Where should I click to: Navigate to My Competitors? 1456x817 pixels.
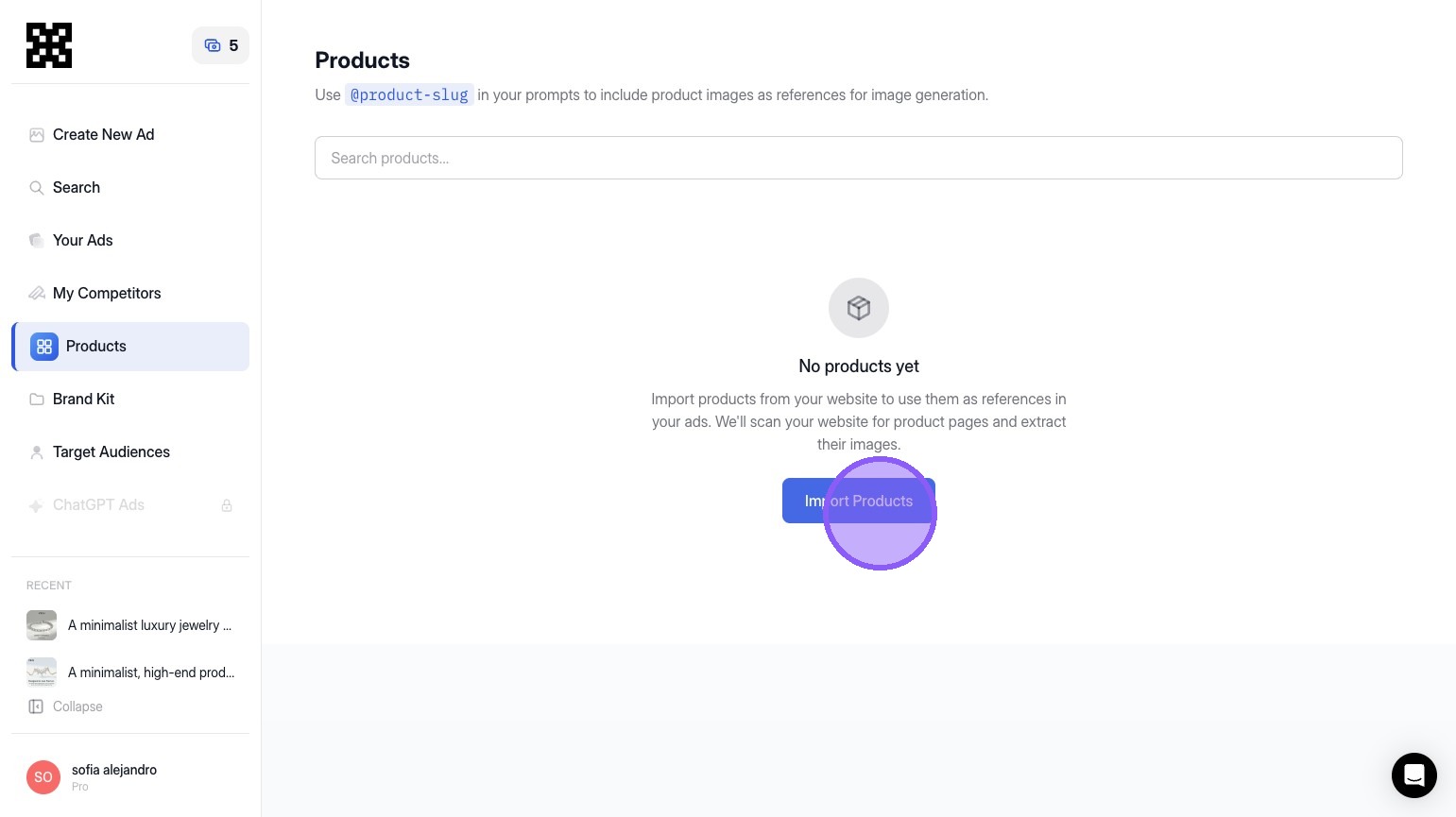click(107, 294)
